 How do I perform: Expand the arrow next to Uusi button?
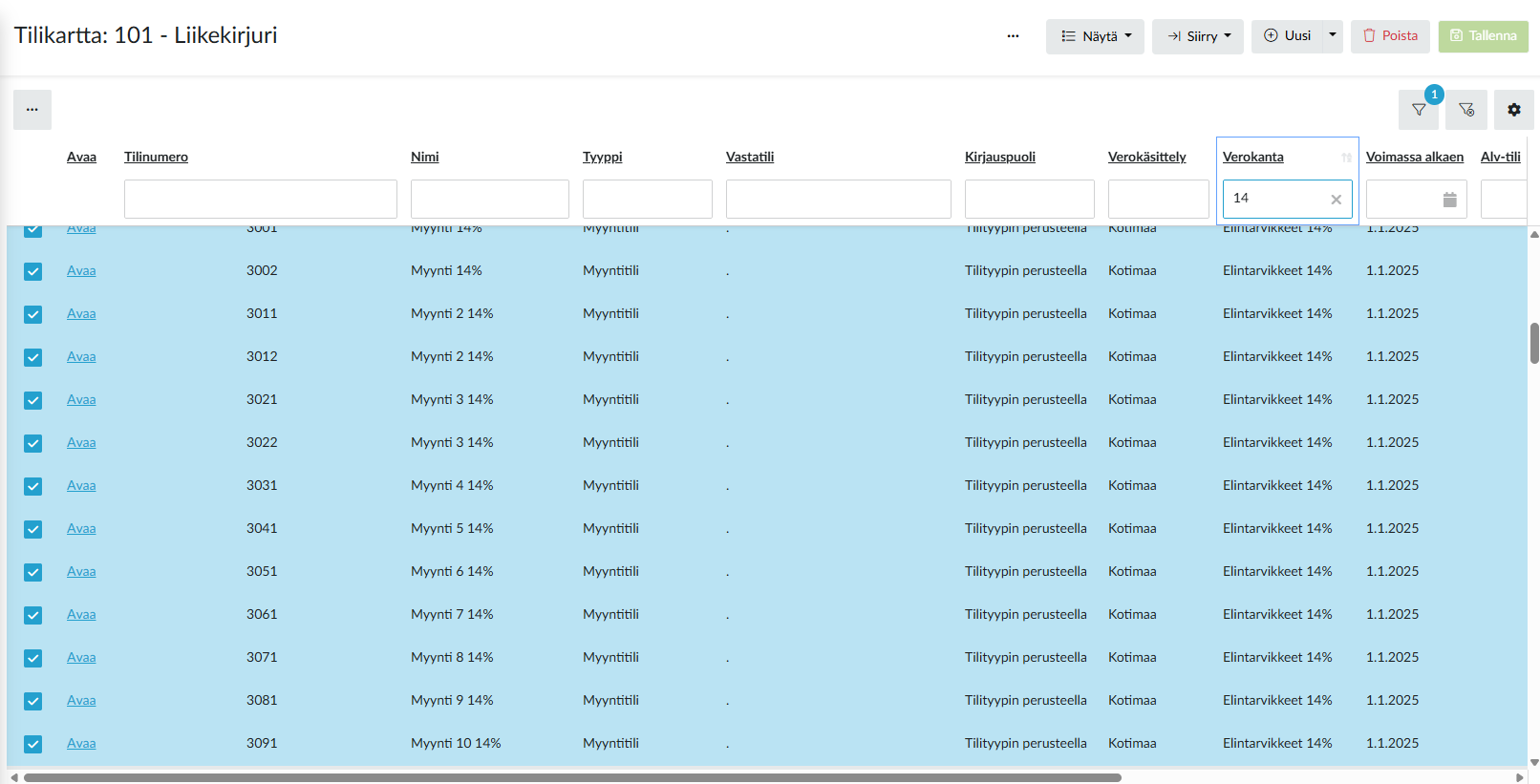(x=1332, y=35)
